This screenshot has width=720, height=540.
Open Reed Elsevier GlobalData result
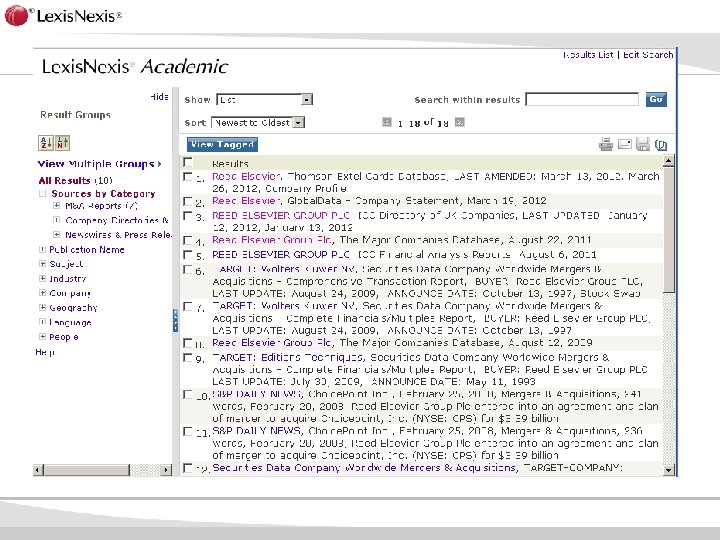point(247,201)
